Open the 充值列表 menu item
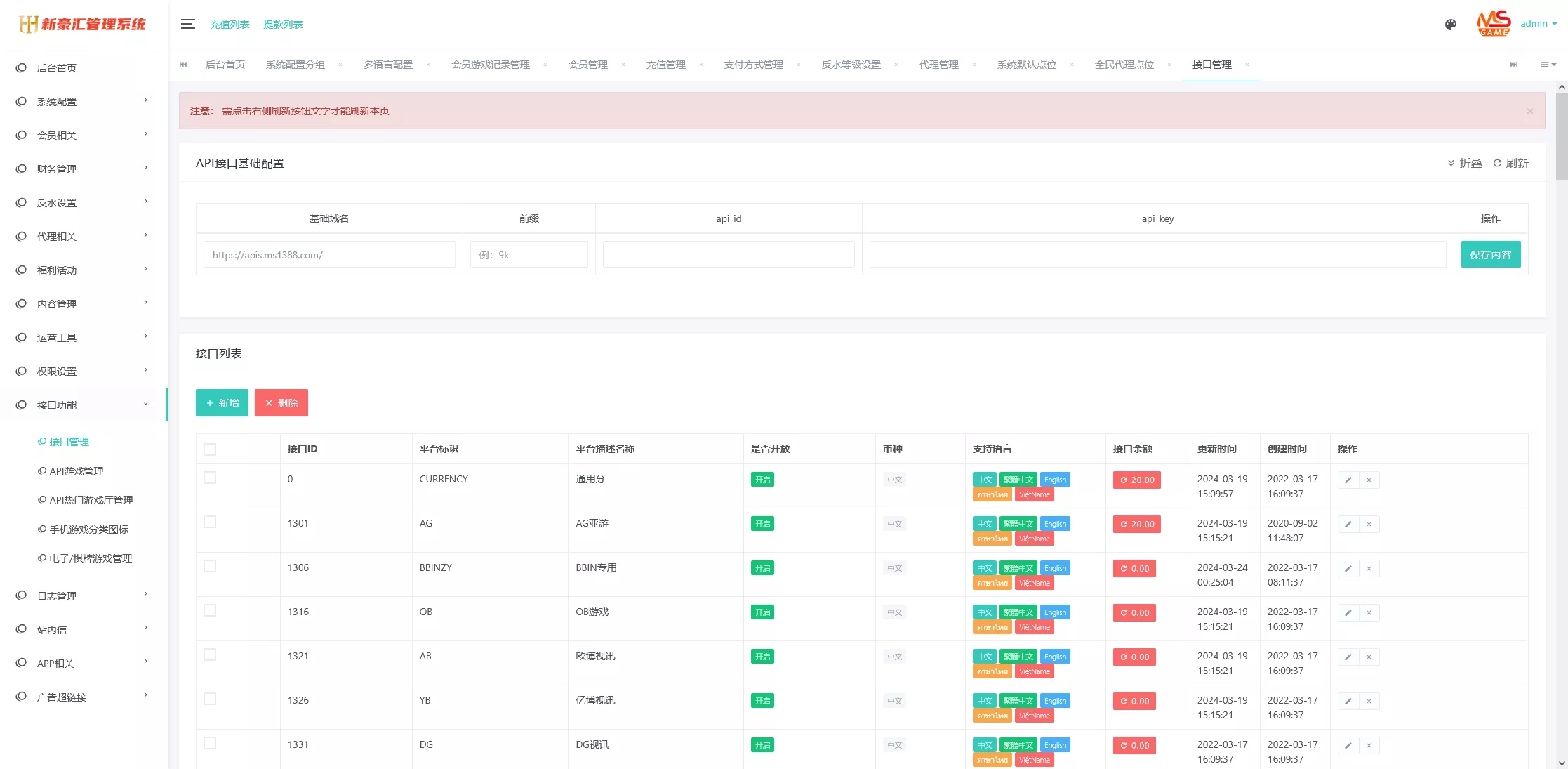 230,24
